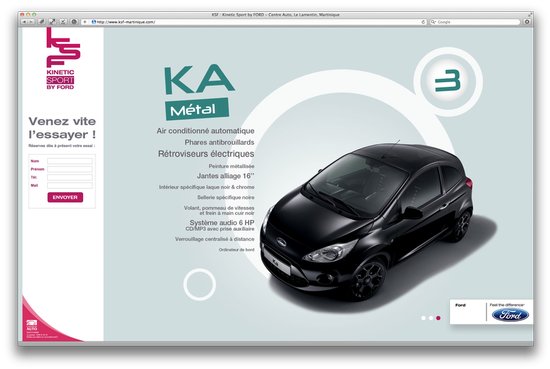Click the KSF Kinetic Sport logo
Image resolution: width=550 pixels, height=369 pixels.
pyautogui.click(x=62, y=59)
